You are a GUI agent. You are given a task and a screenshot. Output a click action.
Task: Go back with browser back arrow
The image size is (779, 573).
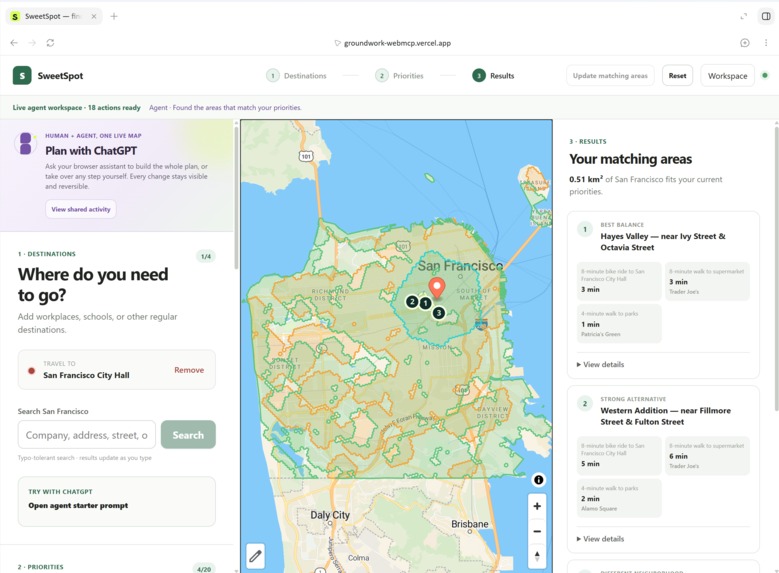[14, 43]
